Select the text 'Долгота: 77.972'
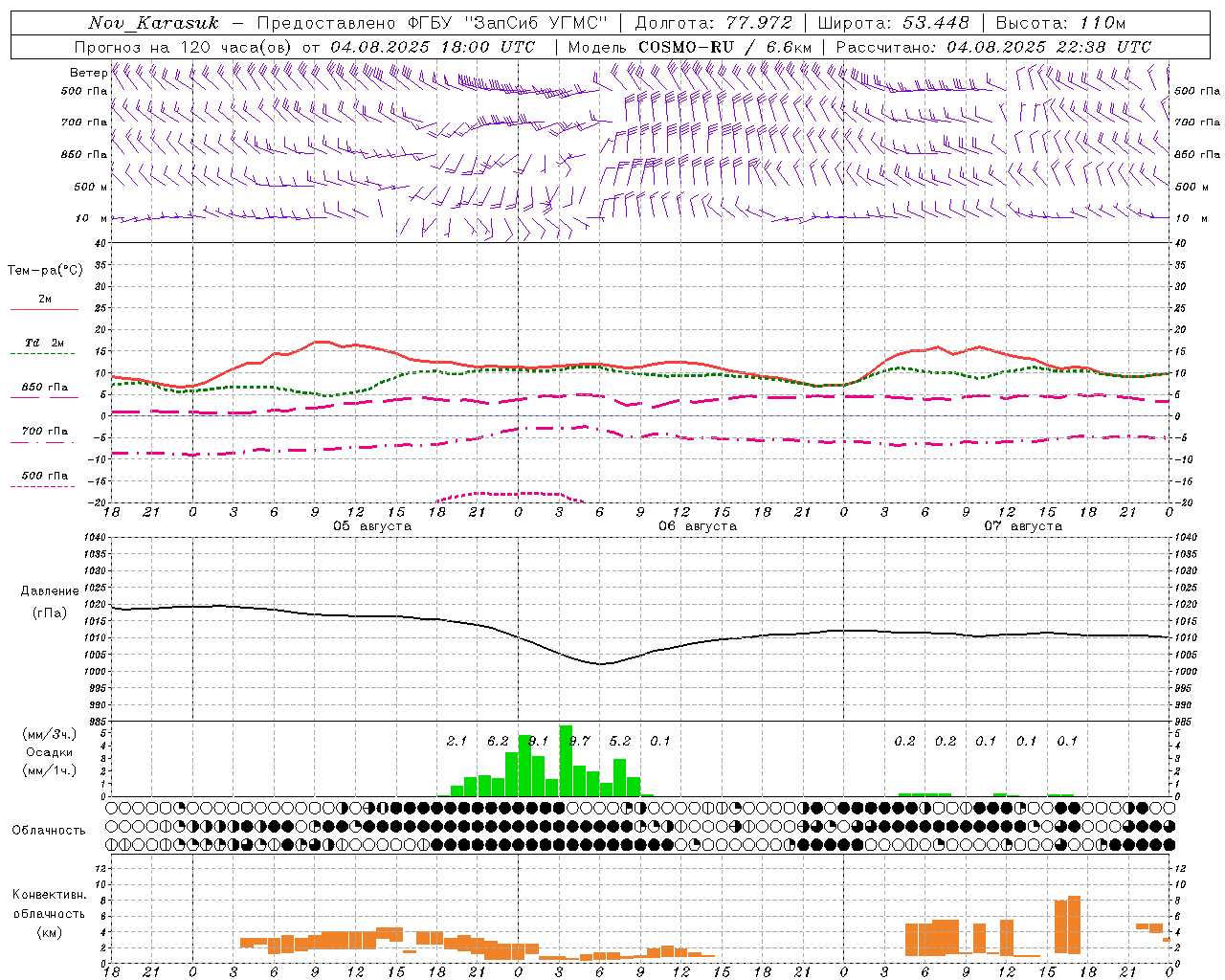 713,23
